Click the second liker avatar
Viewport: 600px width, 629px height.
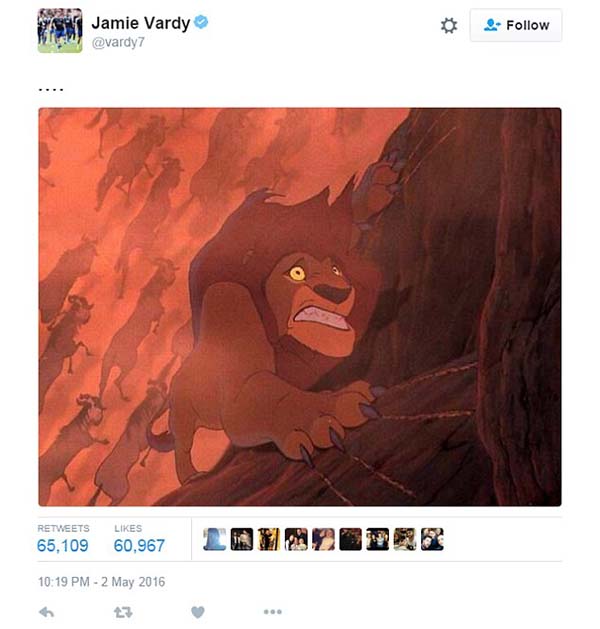coord(242,539)
